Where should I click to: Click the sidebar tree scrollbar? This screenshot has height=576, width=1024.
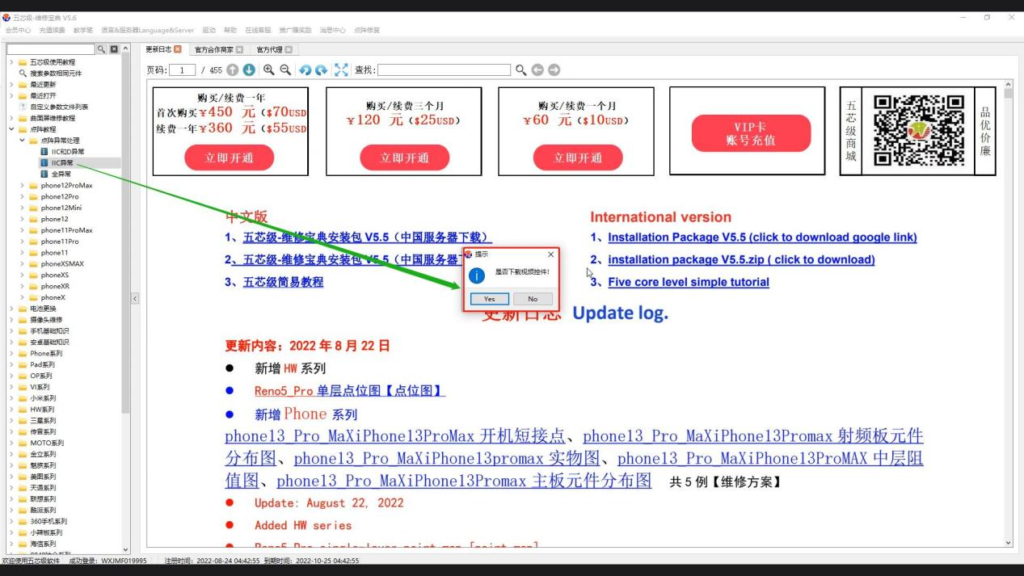[x=125, y=300]
